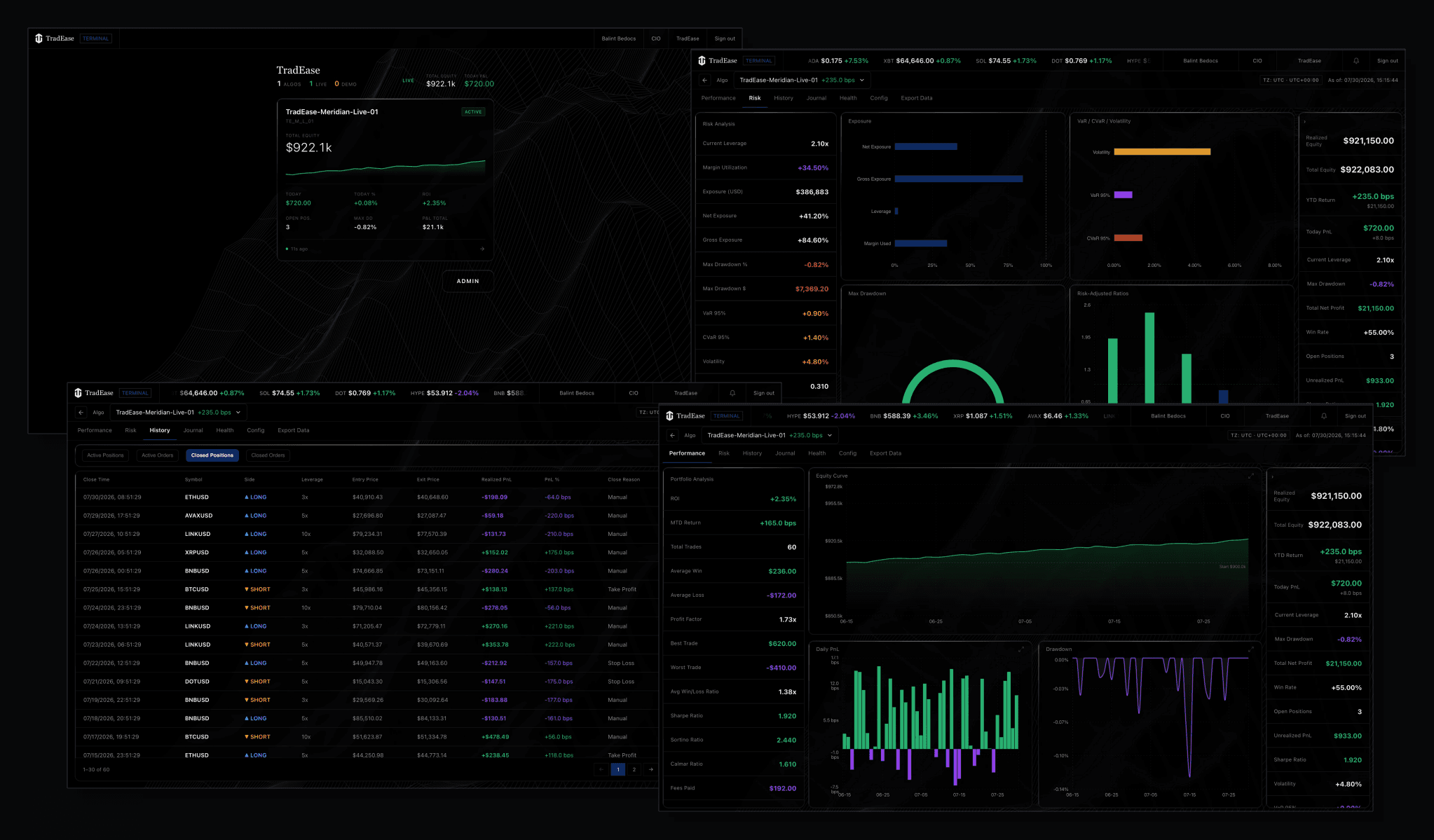
Task: Open notifications bell in the History window
Action: [732, 393]
